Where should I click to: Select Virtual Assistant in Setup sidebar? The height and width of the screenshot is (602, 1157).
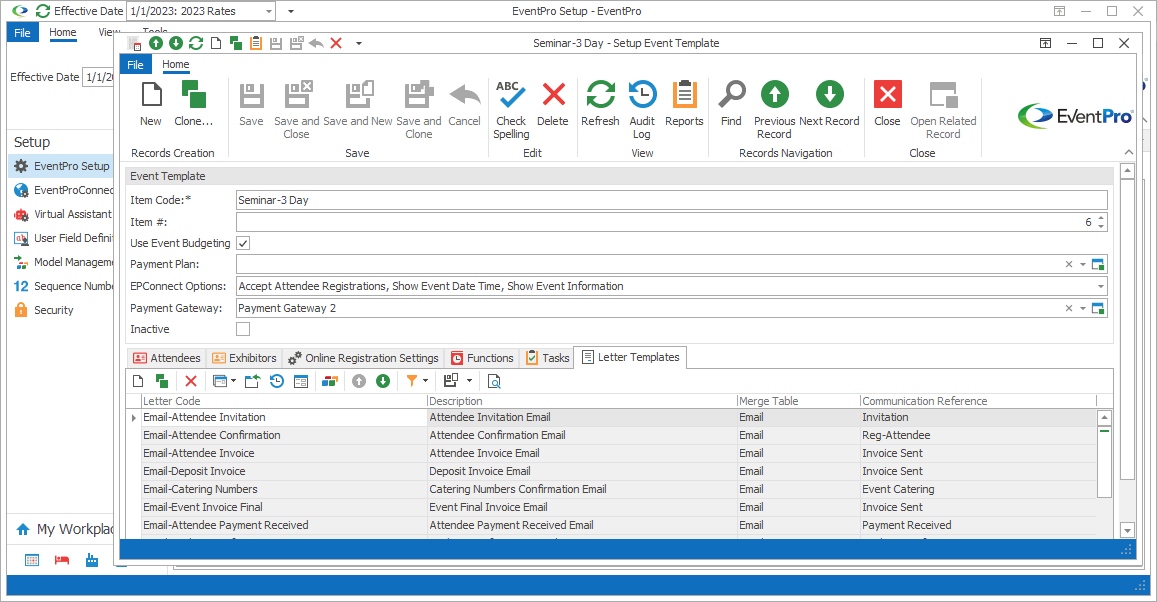[62, 214]
